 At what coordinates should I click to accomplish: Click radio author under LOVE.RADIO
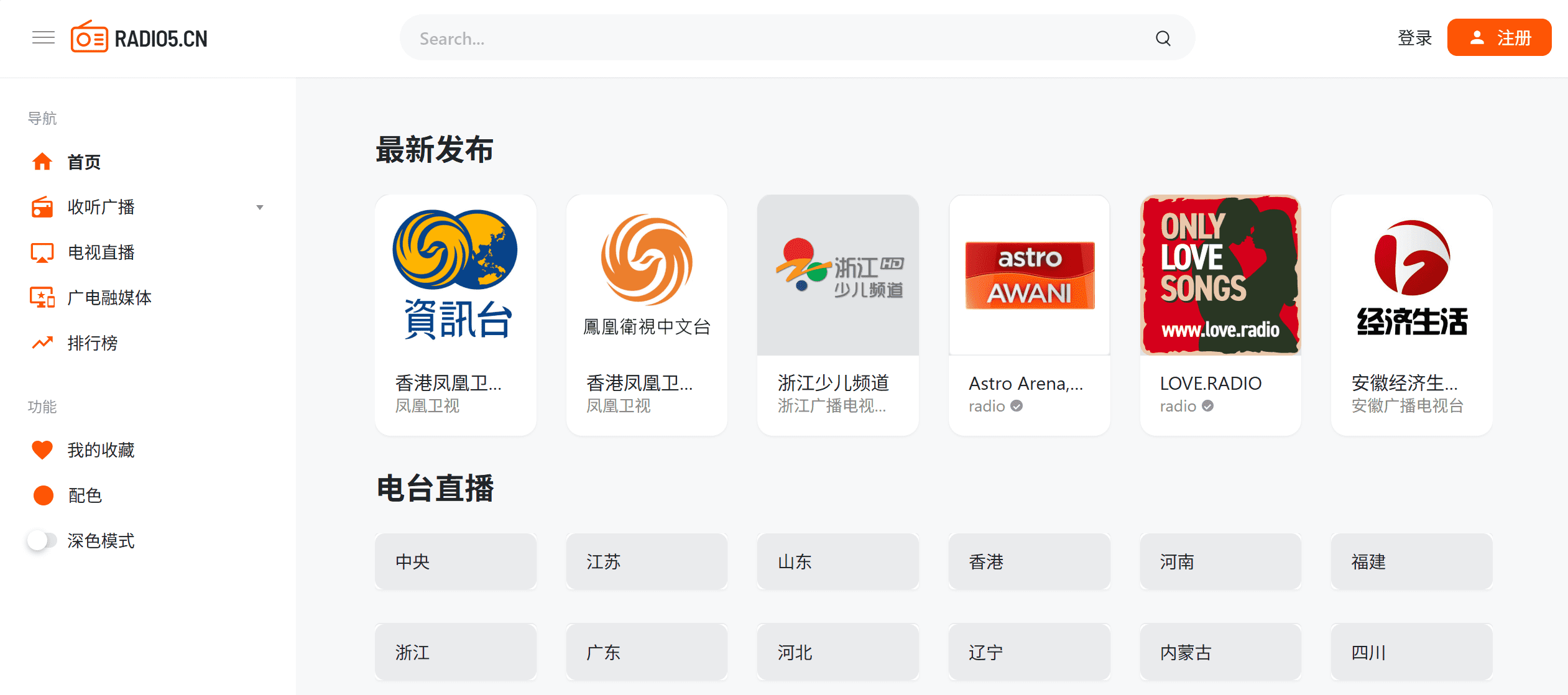click(x=1178, y=406)
